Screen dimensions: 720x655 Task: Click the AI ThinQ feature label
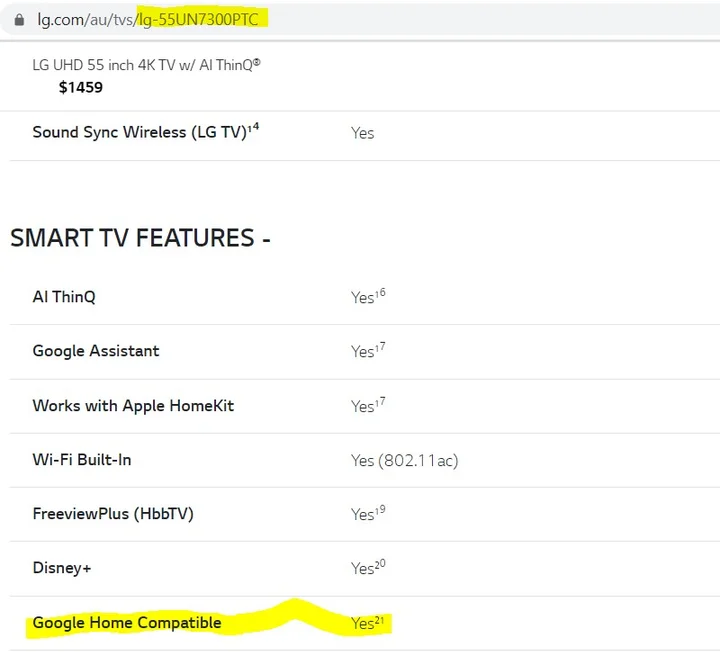[64, 297]
